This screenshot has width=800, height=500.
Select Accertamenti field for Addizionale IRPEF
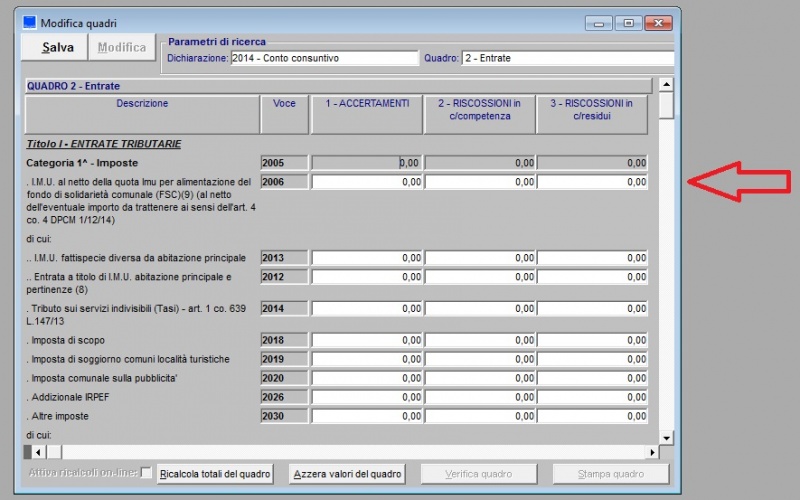(x=367, y=397)
